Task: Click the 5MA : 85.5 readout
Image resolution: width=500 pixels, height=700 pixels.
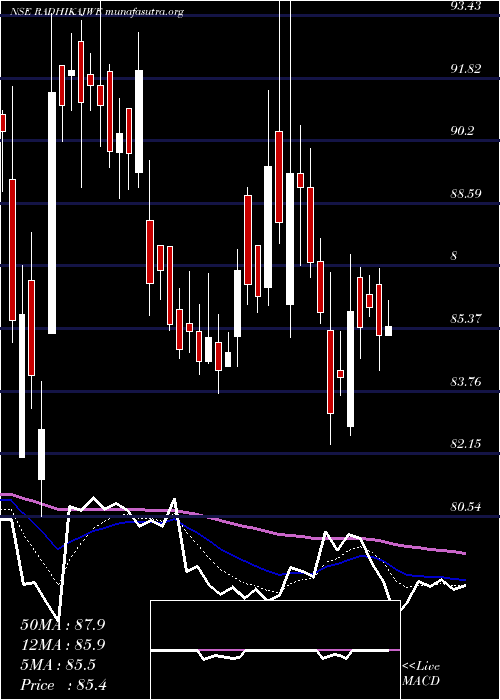Action: click(x=58, y=665)
